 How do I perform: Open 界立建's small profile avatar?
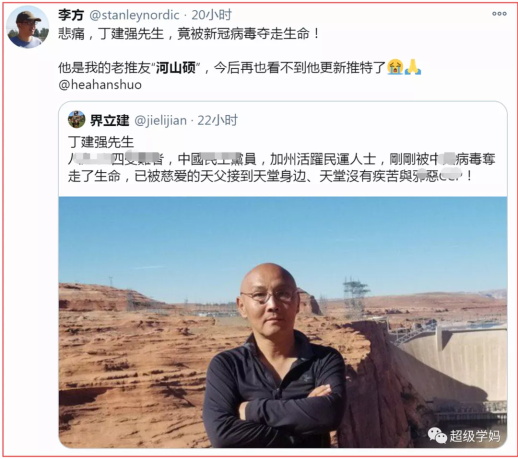[76, 119]
